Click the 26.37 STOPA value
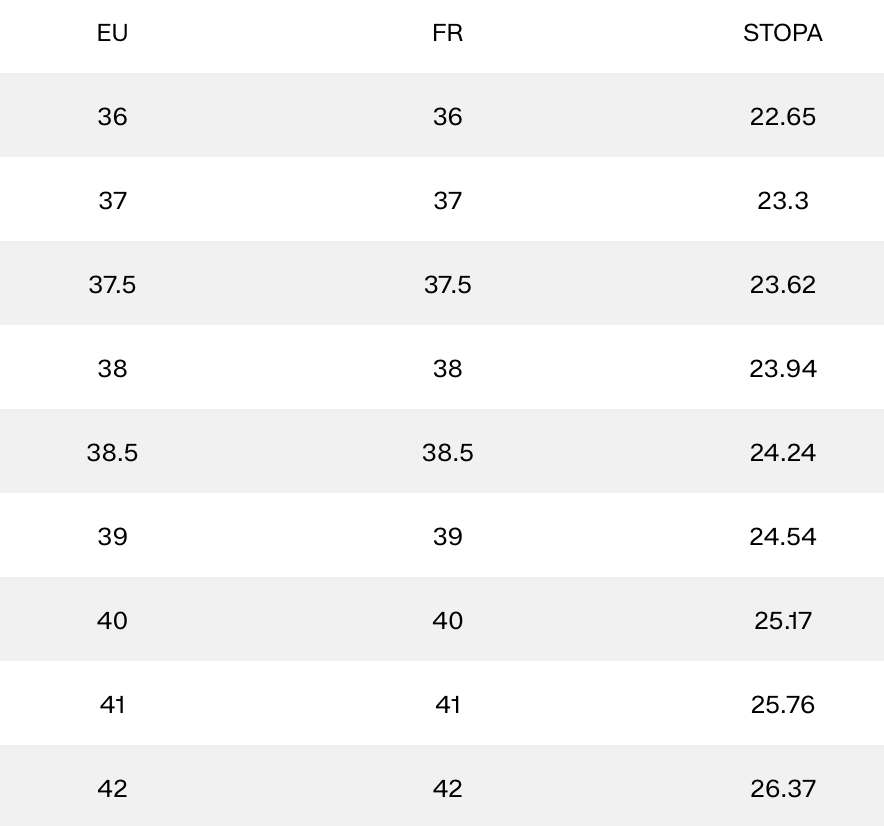The width and height of the screenshot is (884, 826). point(782,789)
